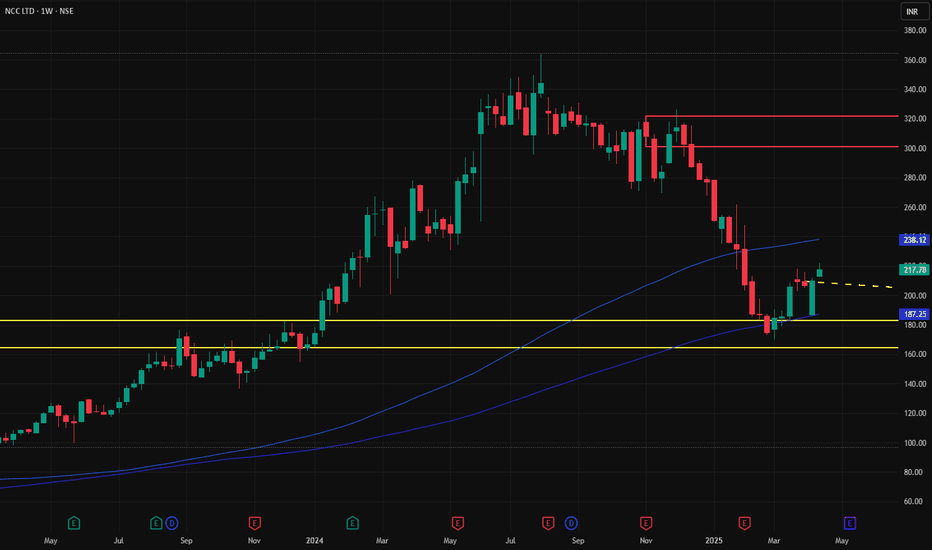Click the 187.25 moving average price label

pos(914,314)
